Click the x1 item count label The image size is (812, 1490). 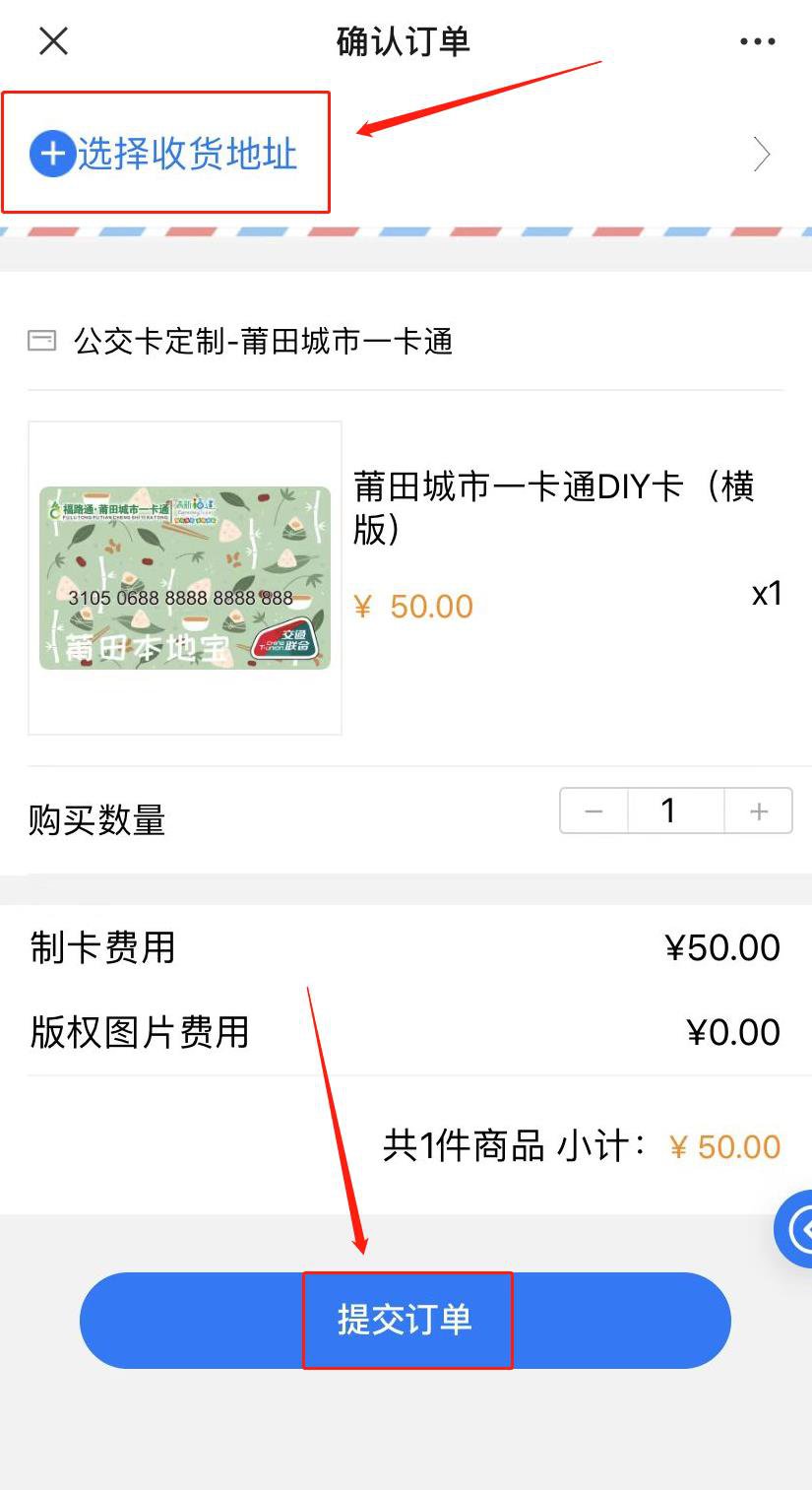pos(767,594)
